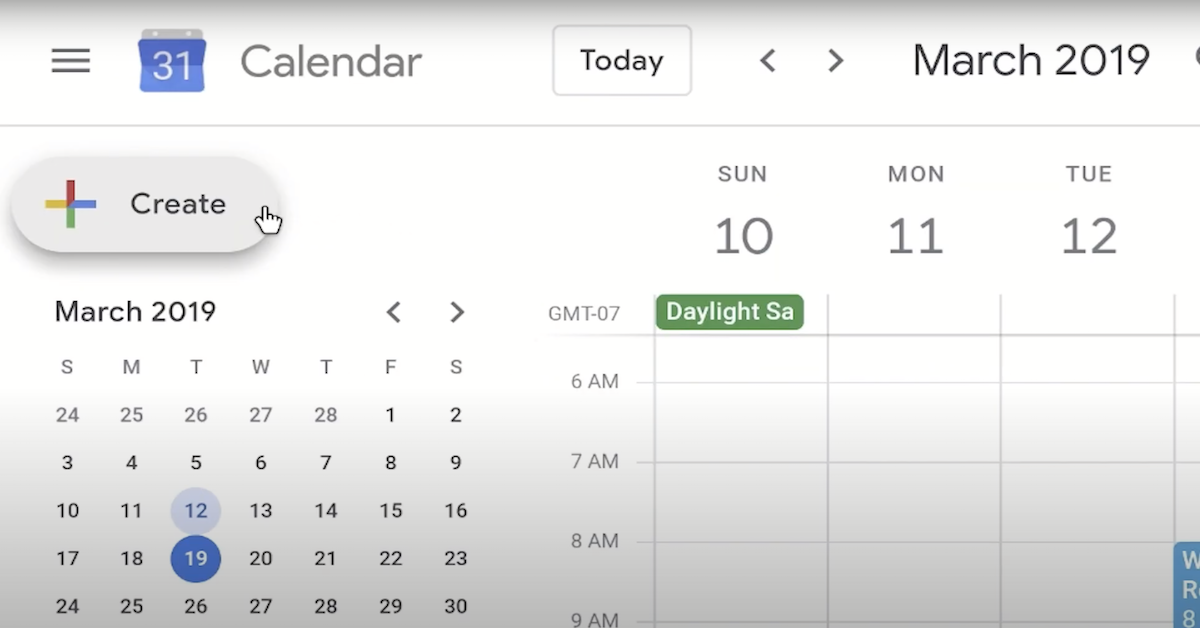Open Tuesday 12 day view header

point(1088,236)
